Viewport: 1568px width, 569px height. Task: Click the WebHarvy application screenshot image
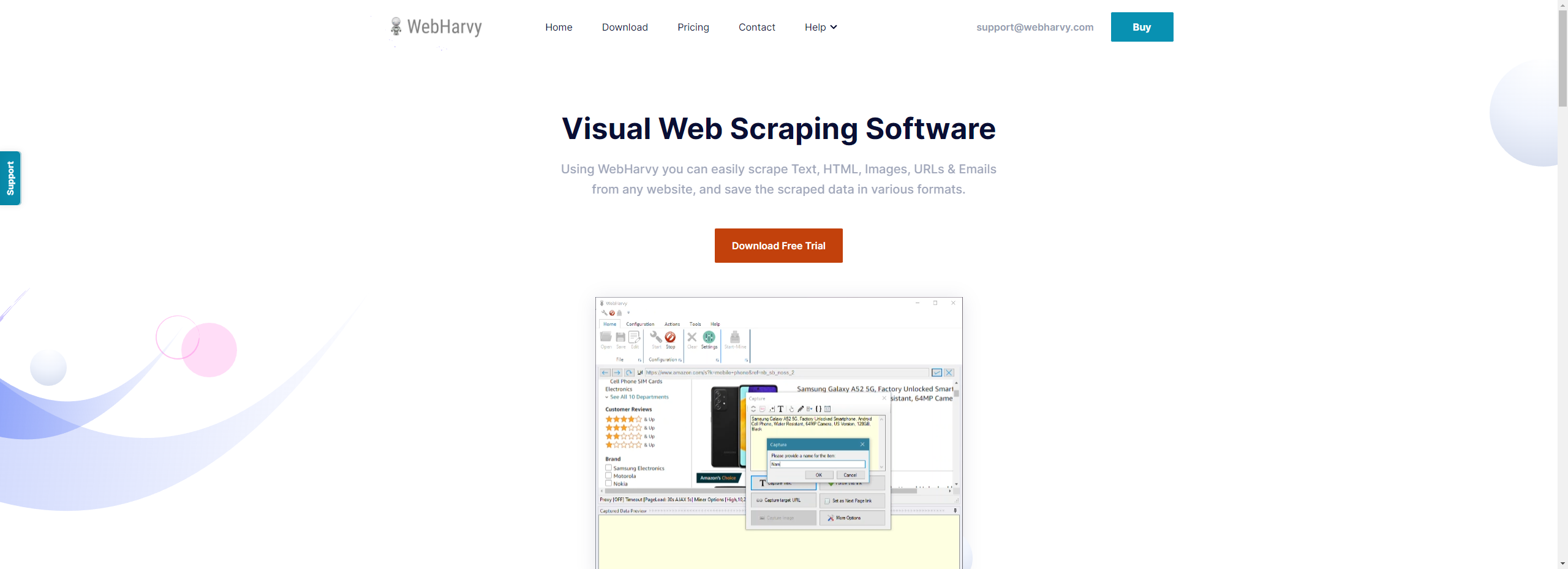pos(778,433)
